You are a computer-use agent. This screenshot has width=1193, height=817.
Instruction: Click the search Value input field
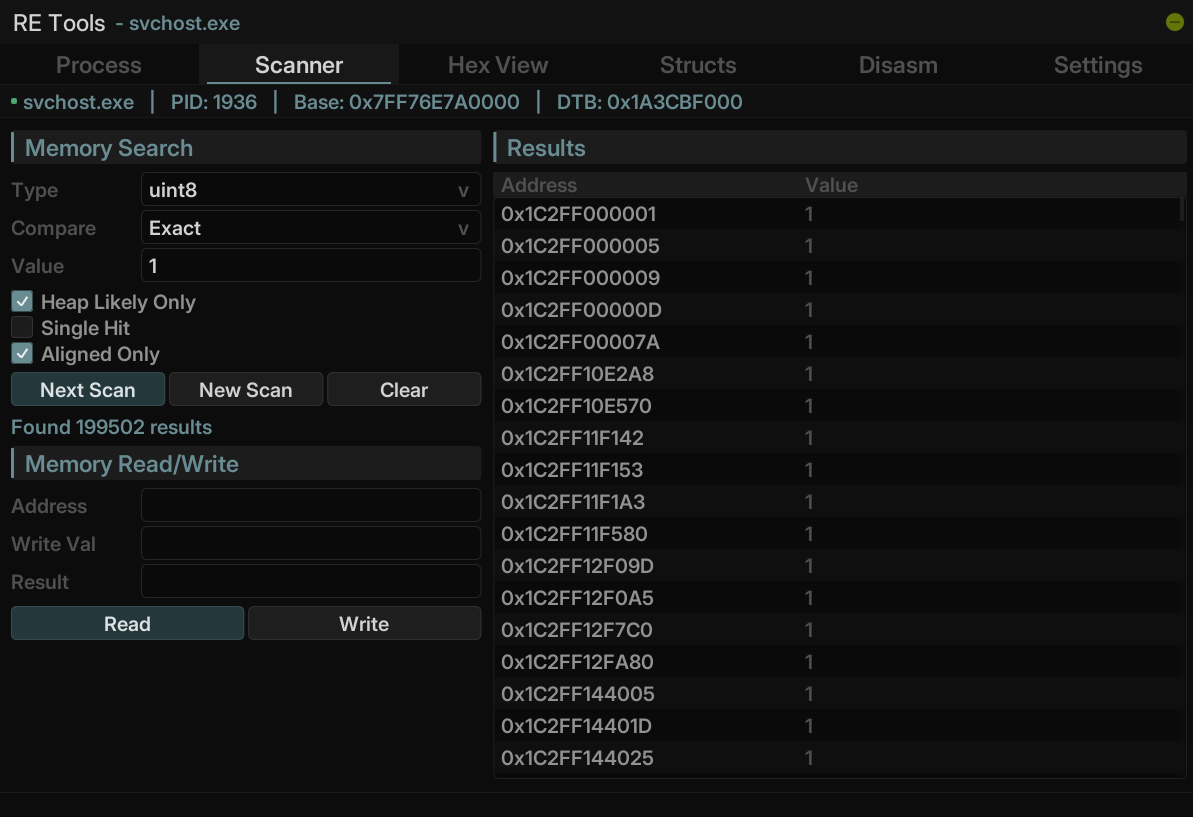[310, 266]
